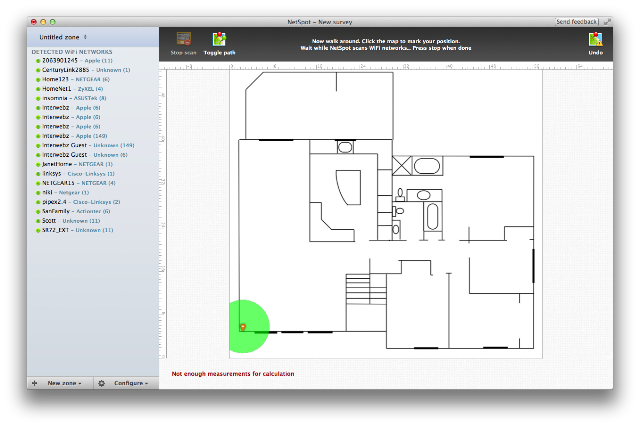Click the Stop scan toolbar icon
The height and width of the screenshot is (427, 640).
pos(184,39)
